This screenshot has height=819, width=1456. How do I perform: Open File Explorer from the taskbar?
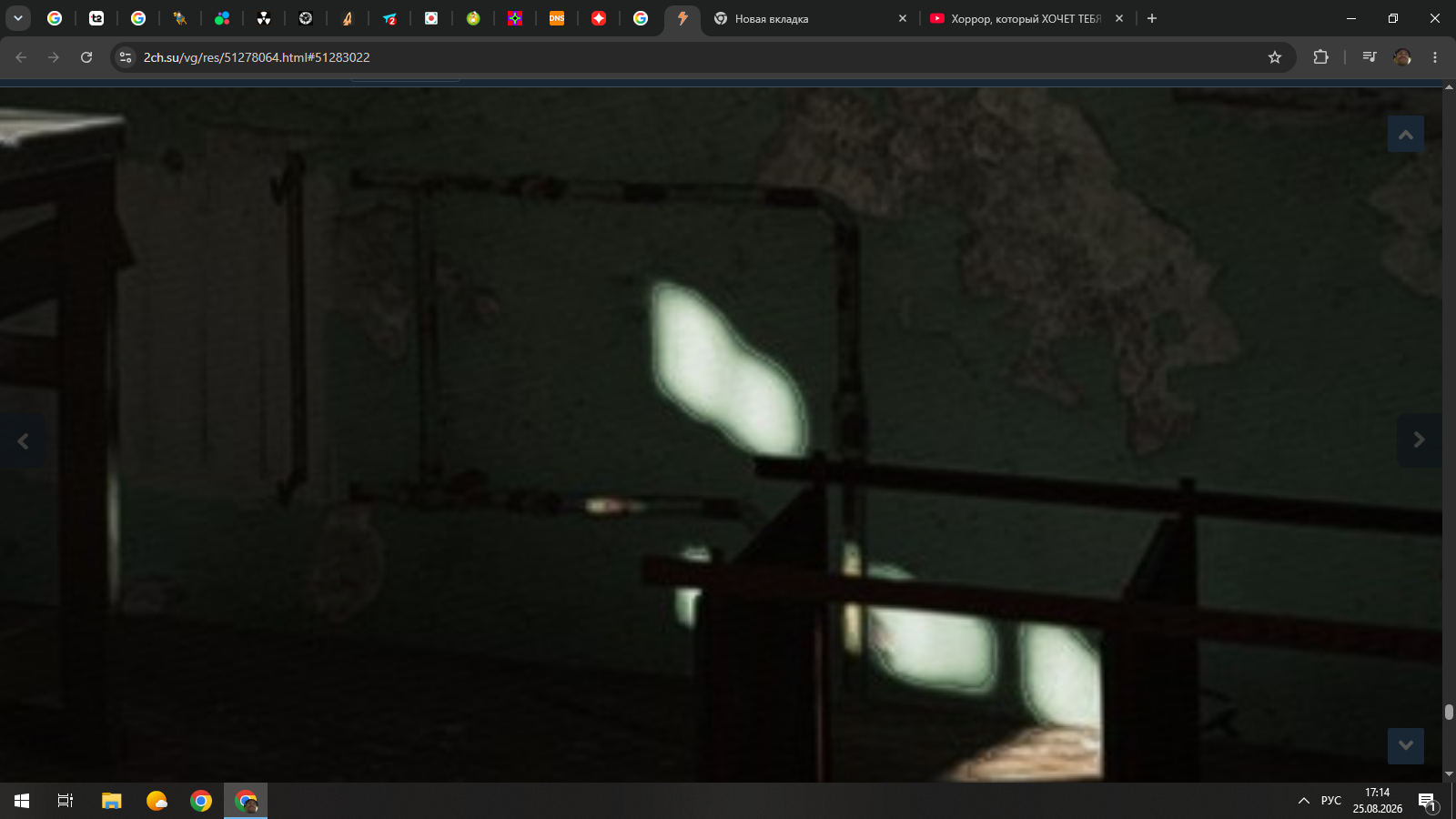click(x=111, y=801)
